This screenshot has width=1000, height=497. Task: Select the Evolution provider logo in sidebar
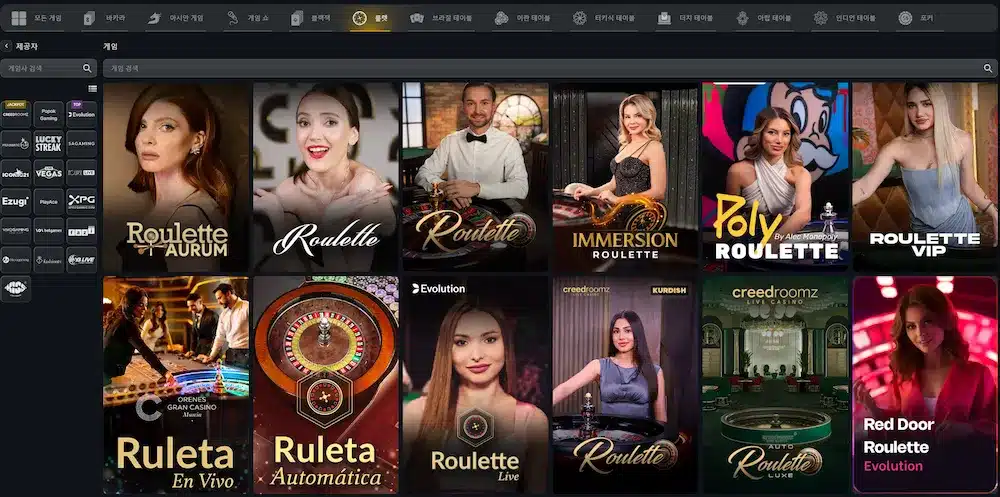click(82, 114)
